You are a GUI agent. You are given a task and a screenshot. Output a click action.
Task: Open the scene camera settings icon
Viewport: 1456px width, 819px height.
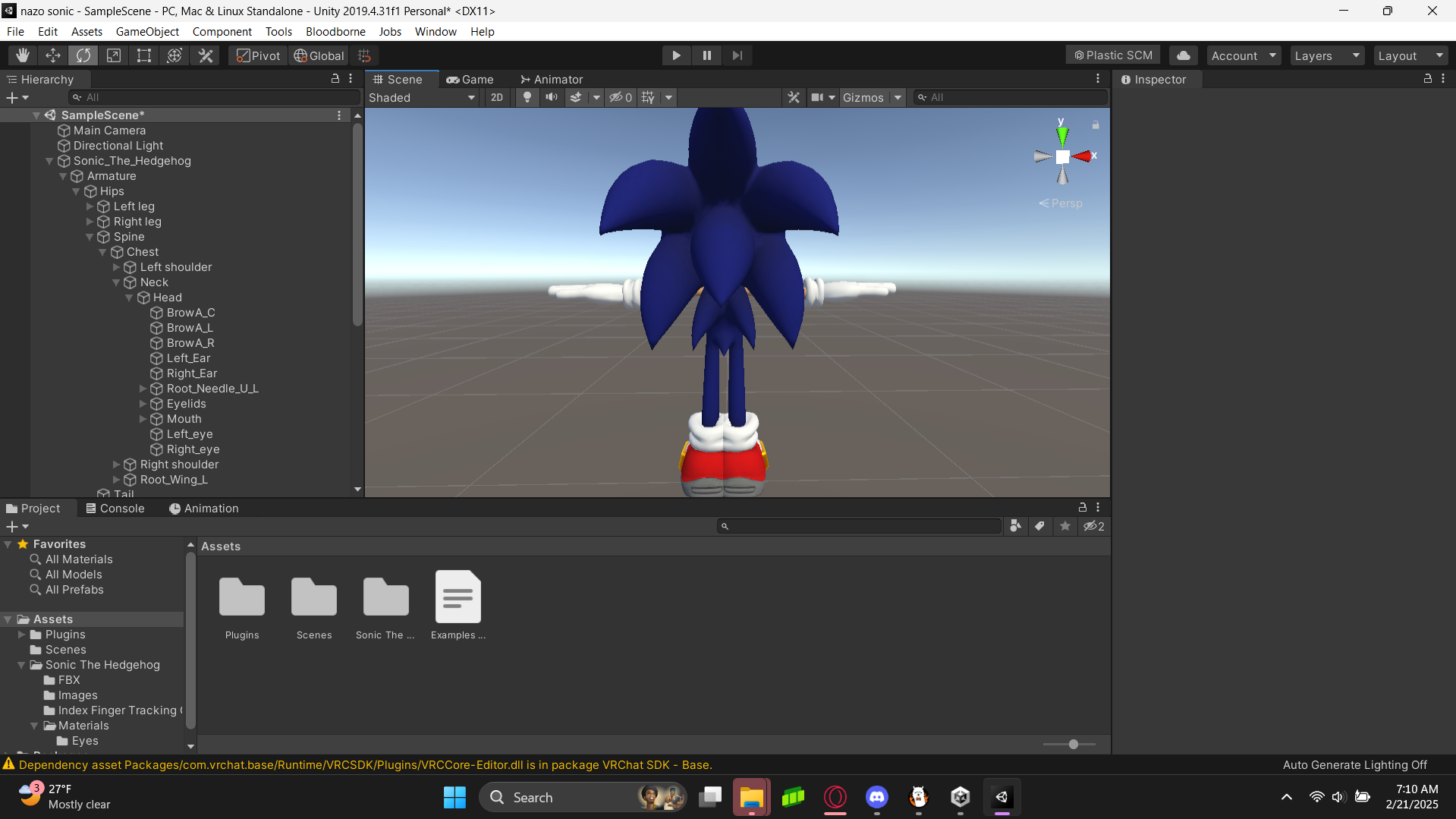tap(818, 97)
